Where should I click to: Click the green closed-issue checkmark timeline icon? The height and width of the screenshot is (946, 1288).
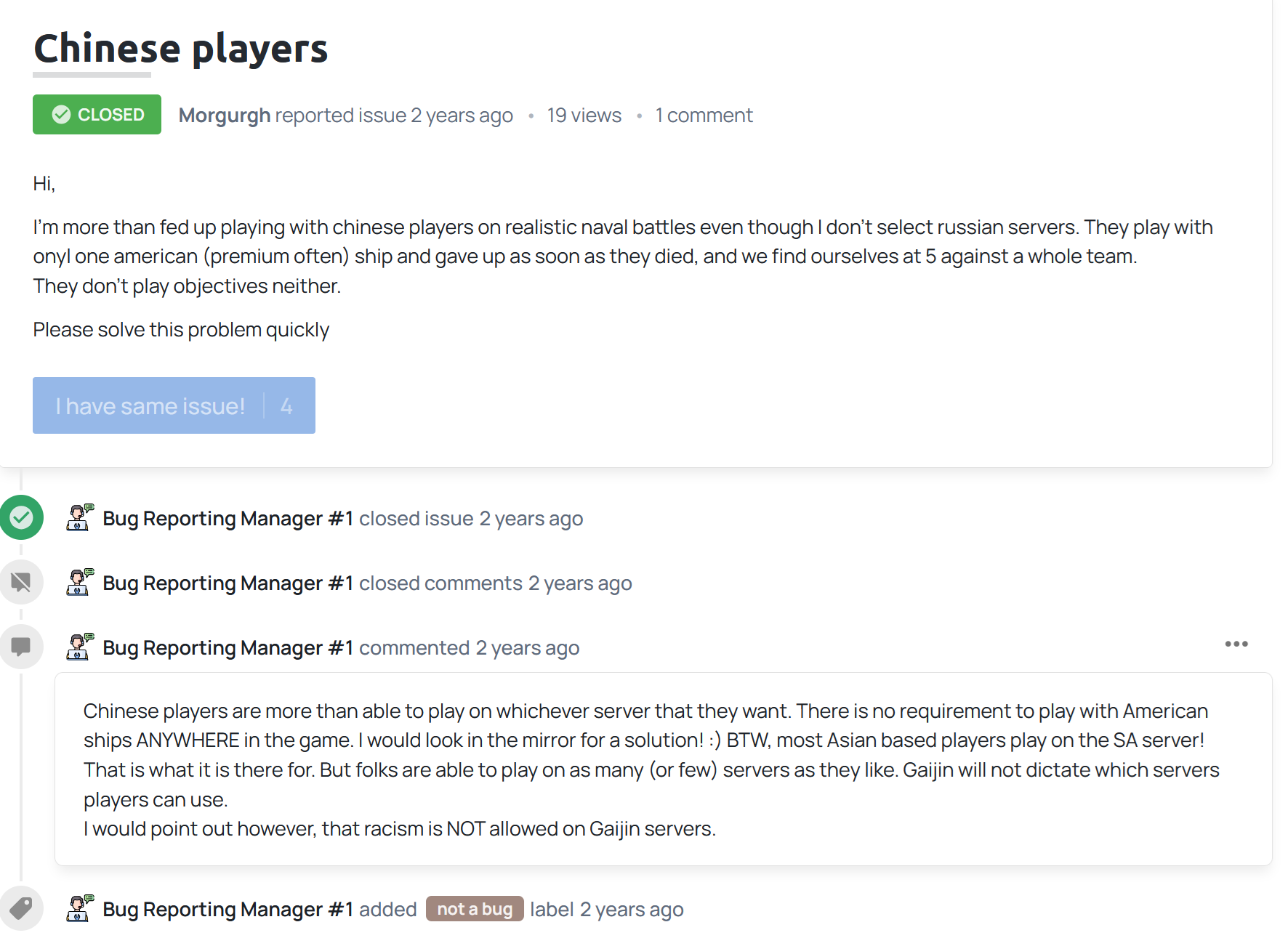point(22,518)
